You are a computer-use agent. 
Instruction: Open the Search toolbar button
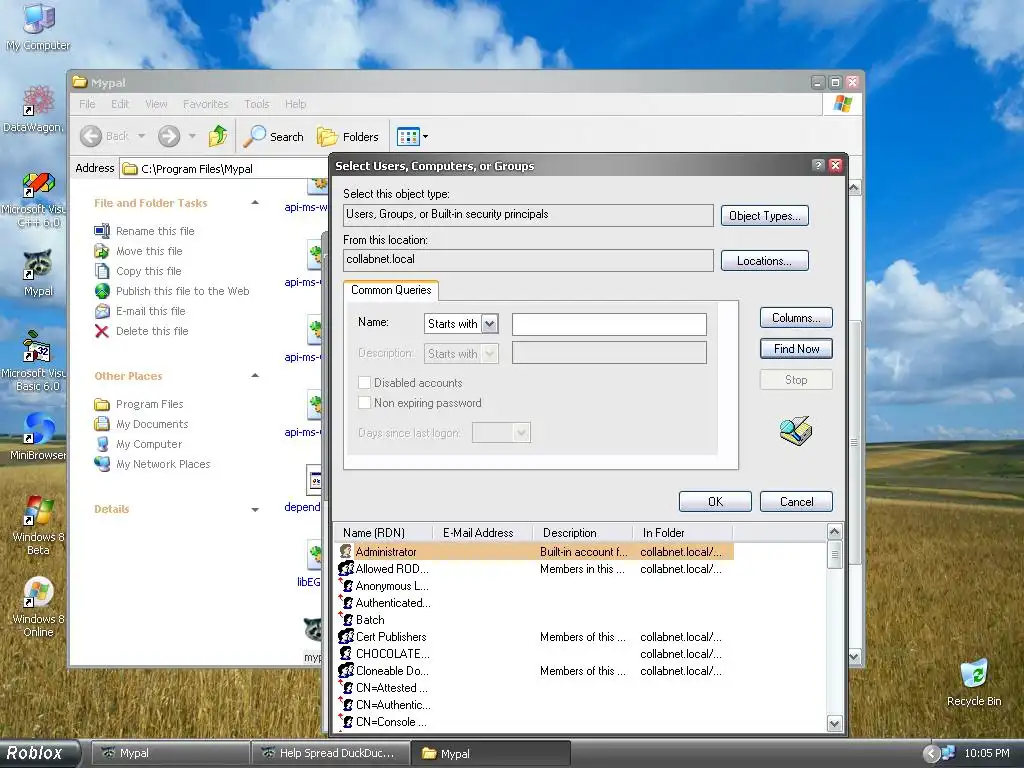click(x=274, y=136)
